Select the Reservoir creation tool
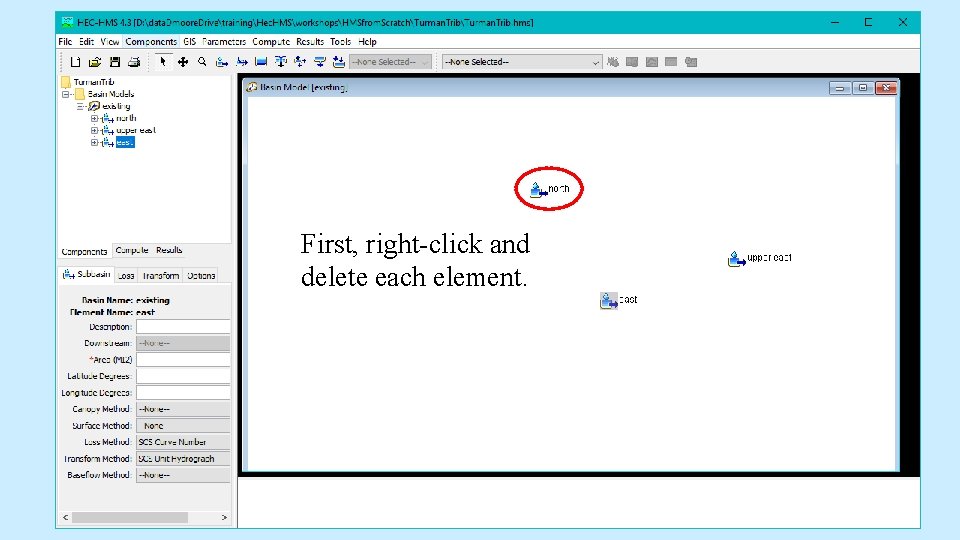Image resolution: width=960 pixels, height=540 pixels. [261, 62]
